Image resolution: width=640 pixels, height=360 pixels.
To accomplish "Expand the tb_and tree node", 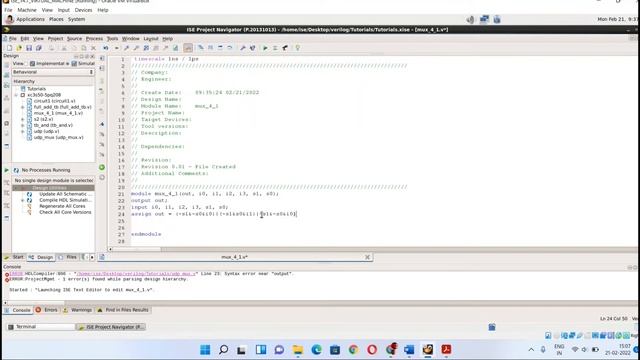I will click(23, 125).
